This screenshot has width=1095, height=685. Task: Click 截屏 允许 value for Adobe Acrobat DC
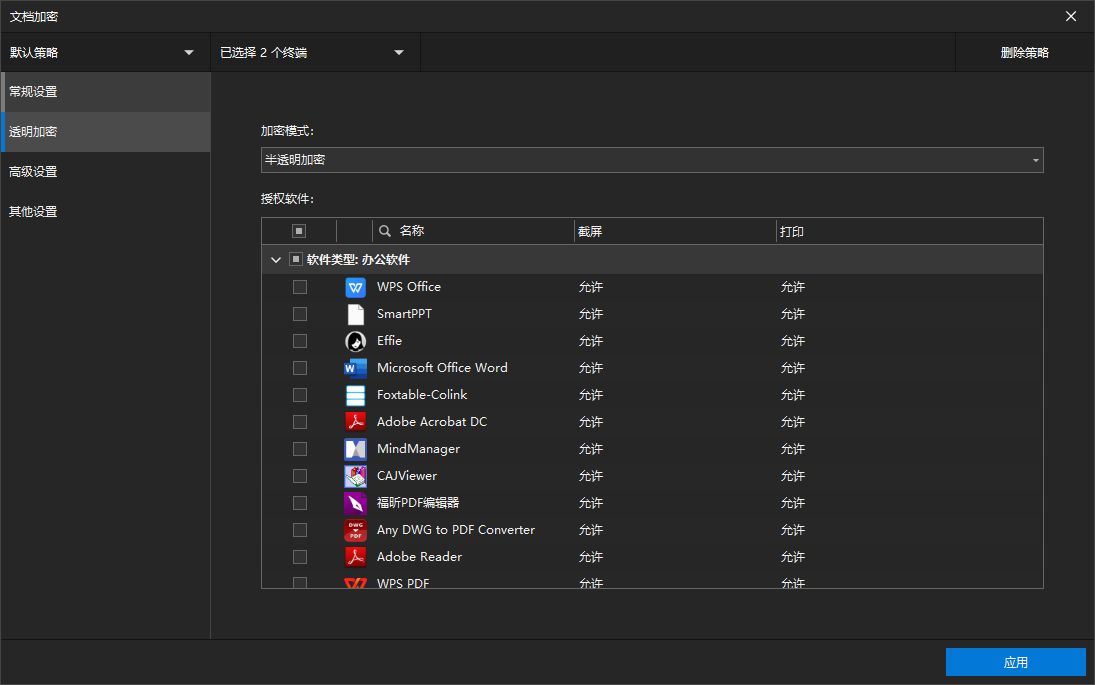point(591,422)
